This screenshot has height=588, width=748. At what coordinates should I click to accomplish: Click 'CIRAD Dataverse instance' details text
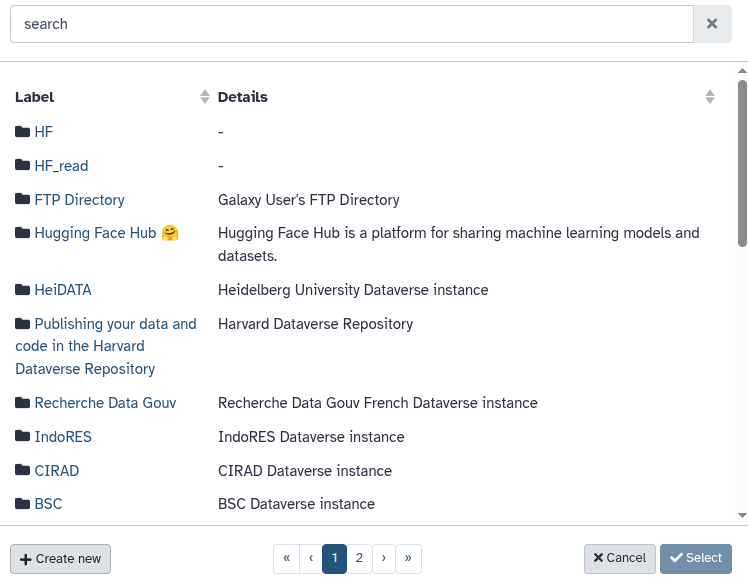click(305, 471)
